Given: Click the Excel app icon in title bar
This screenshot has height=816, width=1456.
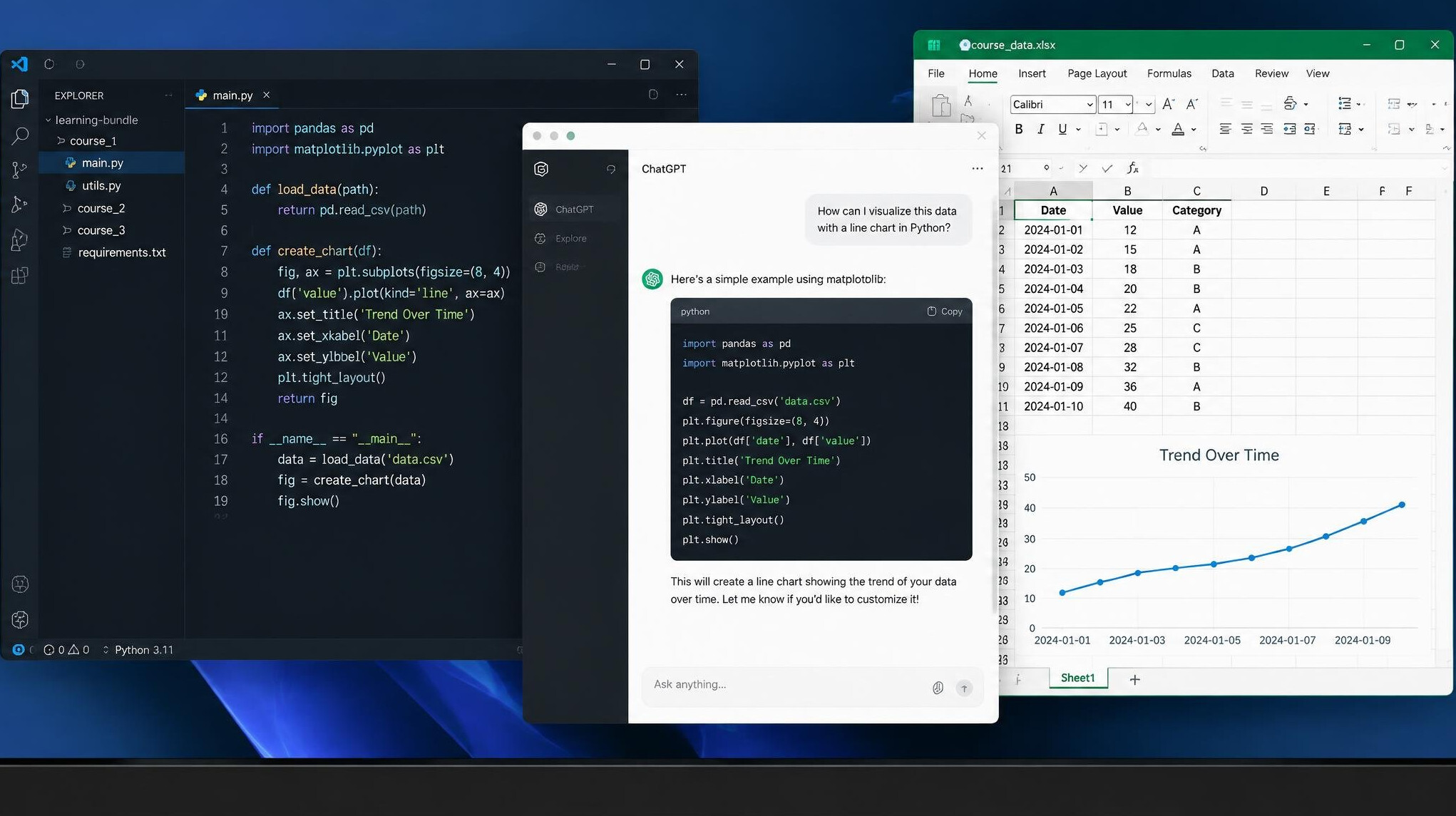Looking at the screenshot, I should 933,45.
